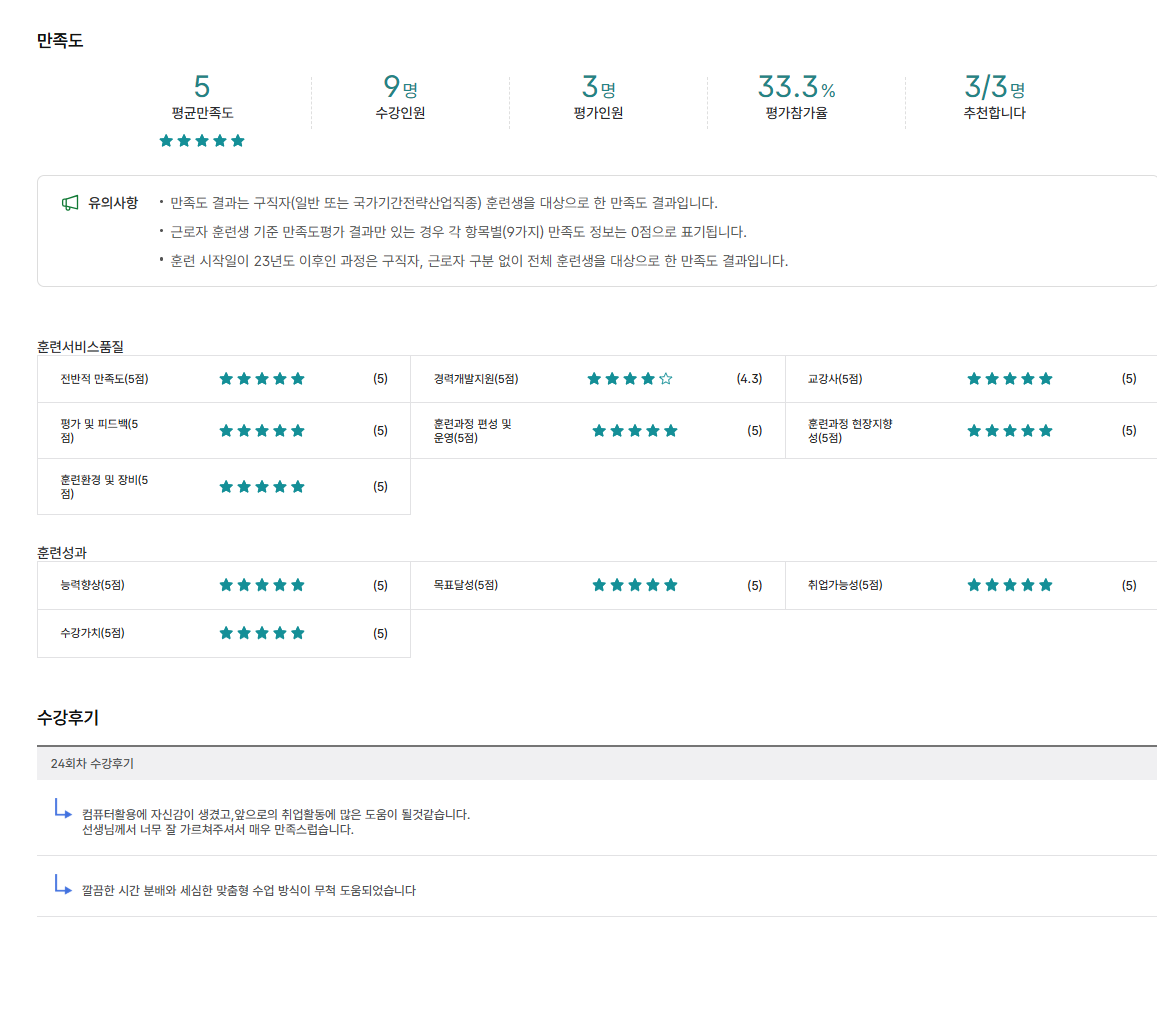Click the 경력개발지원 star rating showing 4.3

[x=630, y=379]
